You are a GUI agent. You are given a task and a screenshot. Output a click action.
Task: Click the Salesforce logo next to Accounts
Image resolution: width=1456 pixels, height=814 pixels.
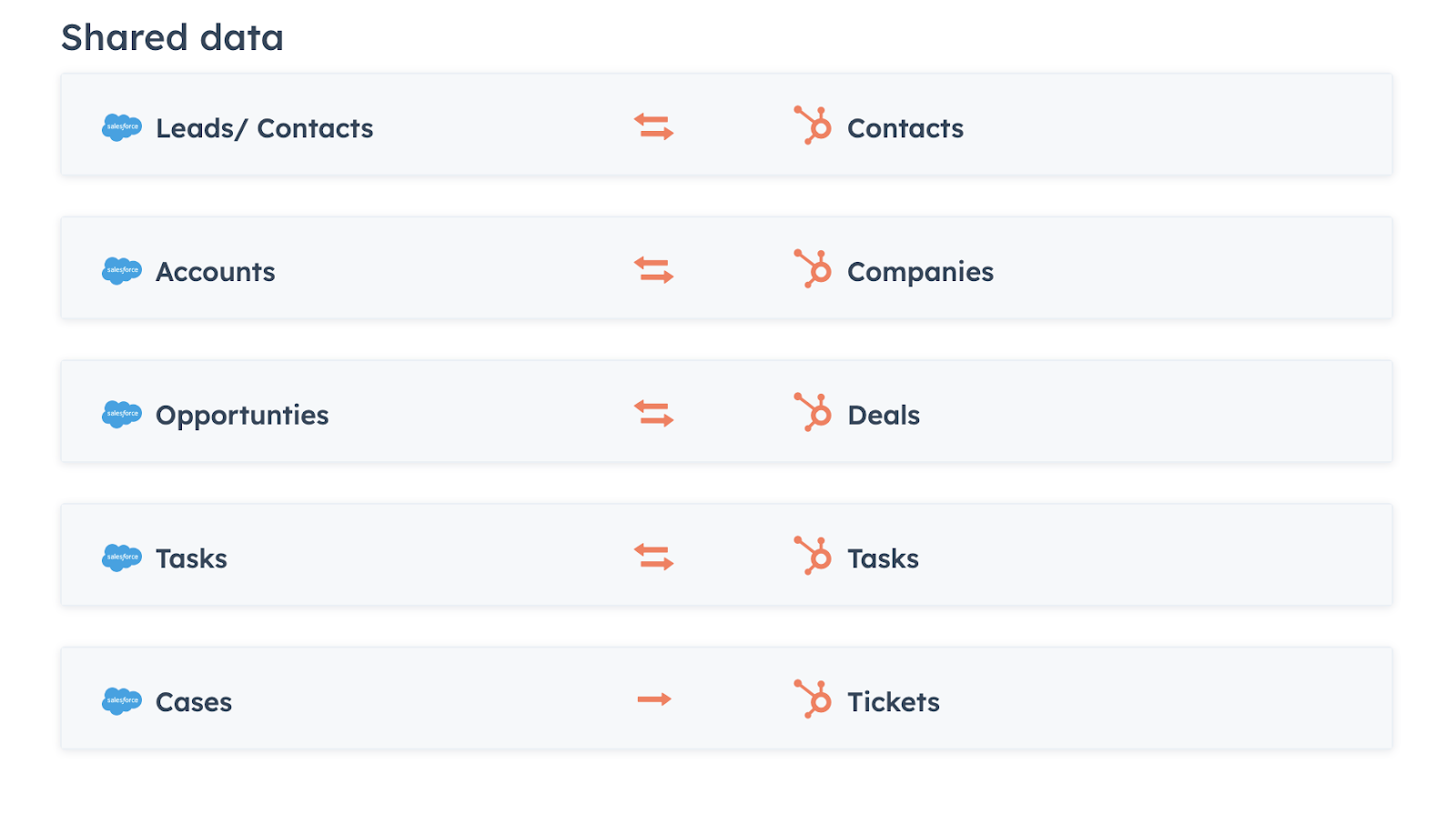[122, 271]
